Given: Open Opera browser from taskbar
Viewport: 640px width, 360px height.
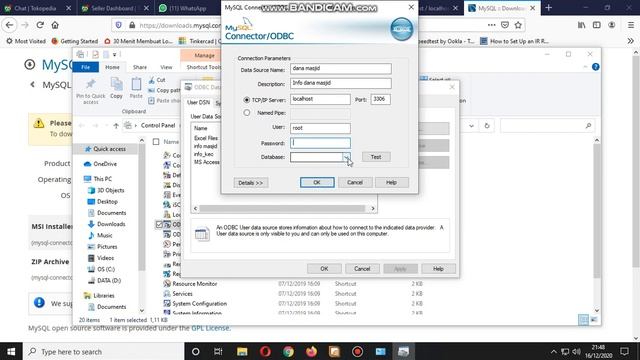Looking at the screenshot, I should [x=265, y=351].
